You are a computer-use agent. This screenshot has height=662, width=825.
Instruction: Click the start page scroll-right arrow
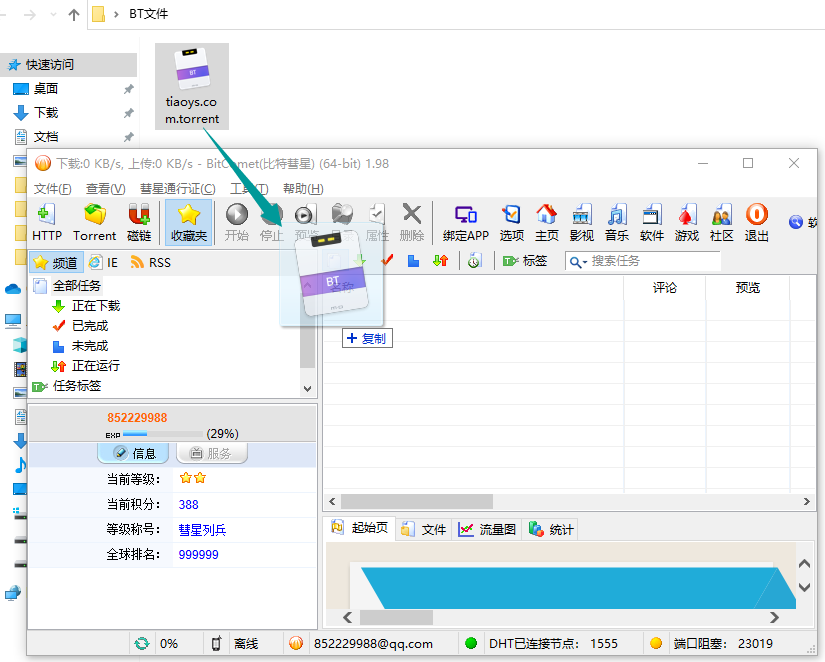pos(774,617)
